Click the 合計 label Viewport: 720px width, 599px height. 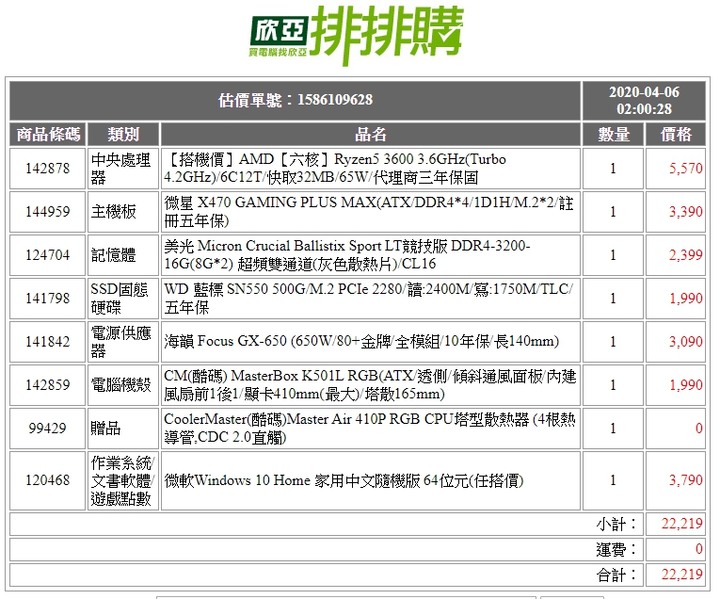tap(616, 574)
